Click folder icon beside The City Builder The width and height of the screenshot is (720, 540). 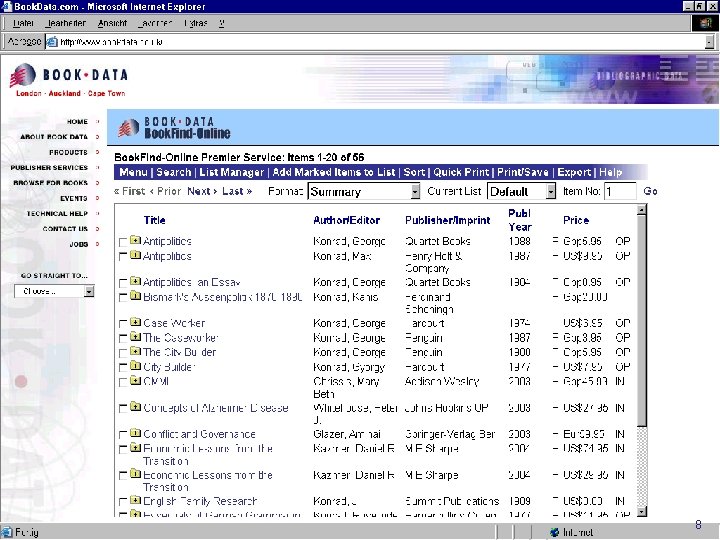pyautogui.click(x=135, y=351)
